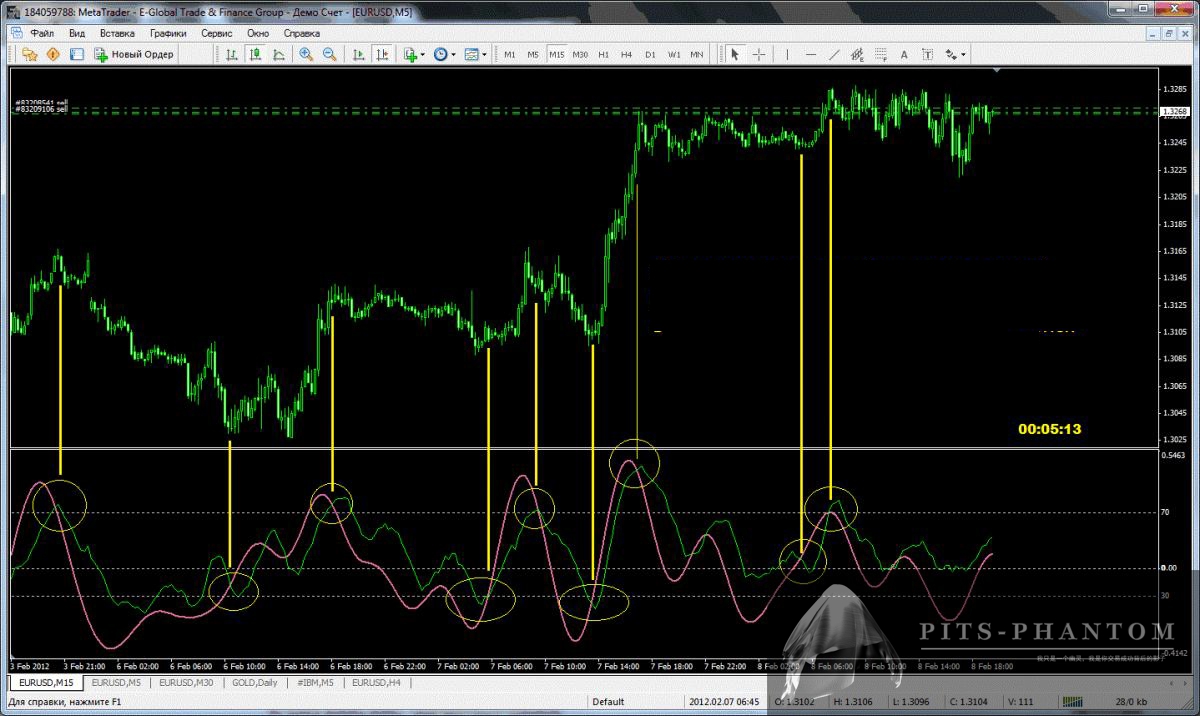The height and width of the screenshot is (716, 1200).
Task: Select the trendline drawing tool
Action: coord(834,54)
